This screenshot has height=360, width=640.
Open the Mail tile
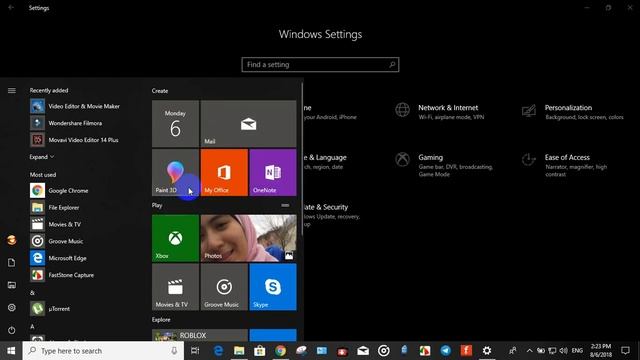(249, 124)
